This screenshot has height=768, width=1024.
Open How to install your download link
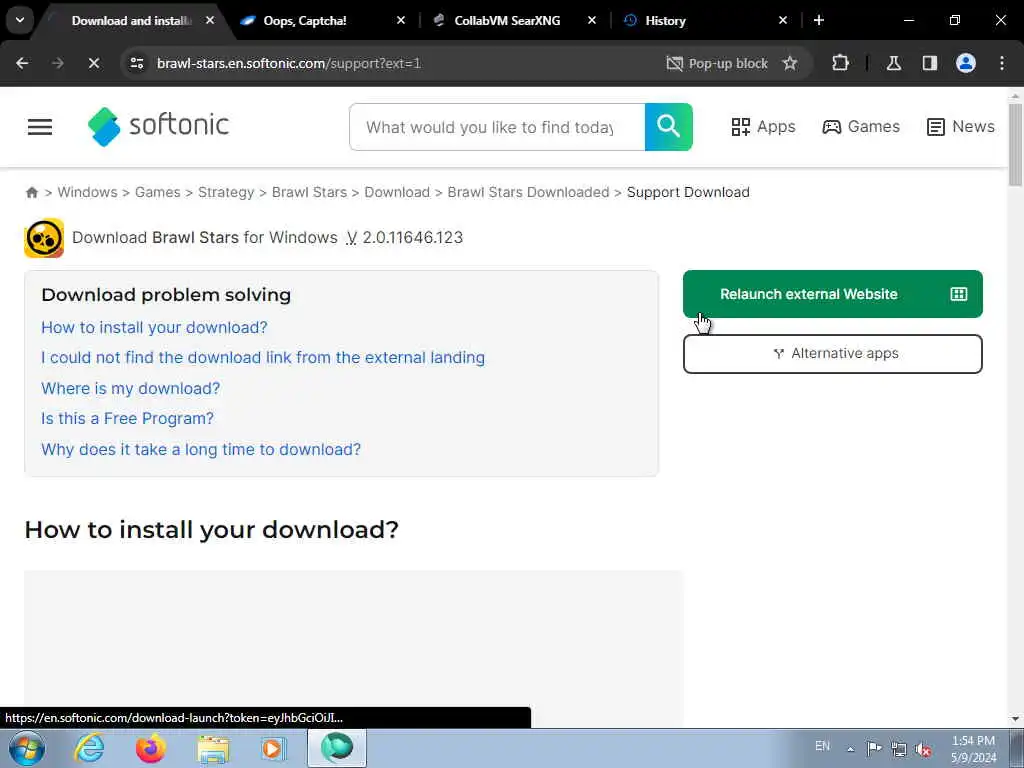coord(154,327)
